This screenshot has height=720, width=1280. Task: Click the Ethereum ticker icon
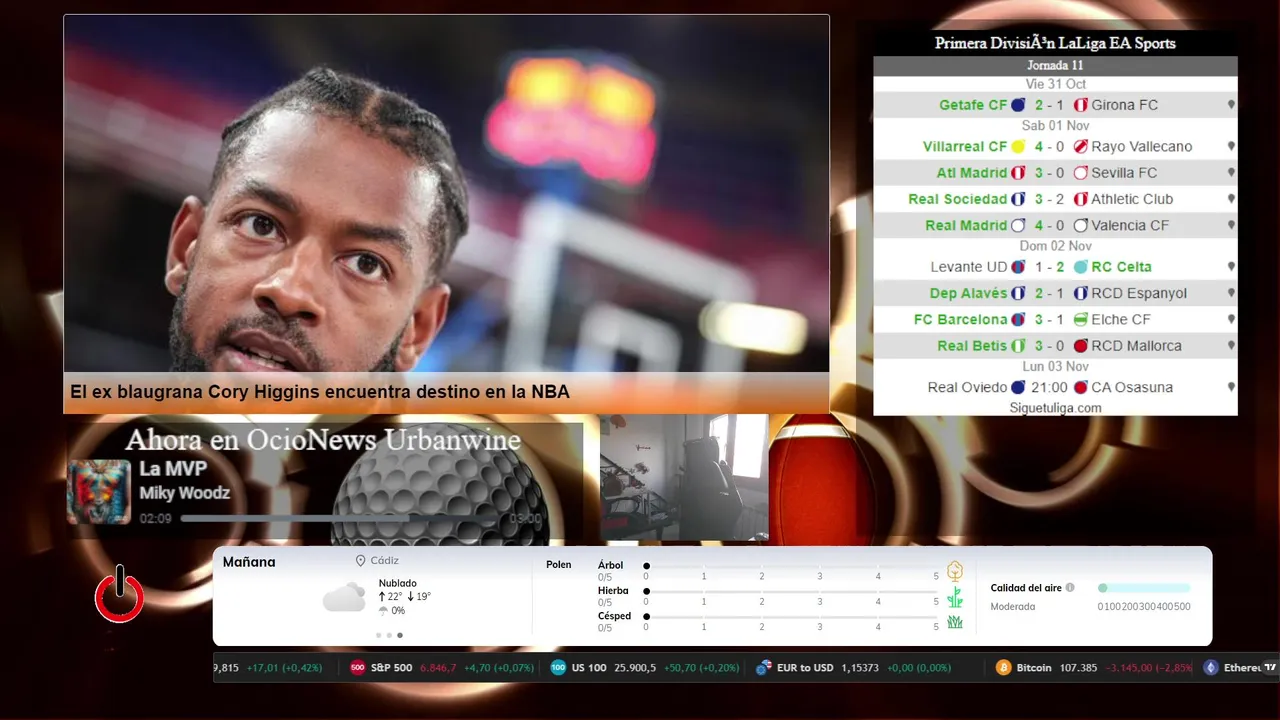tap(1211, 668)
